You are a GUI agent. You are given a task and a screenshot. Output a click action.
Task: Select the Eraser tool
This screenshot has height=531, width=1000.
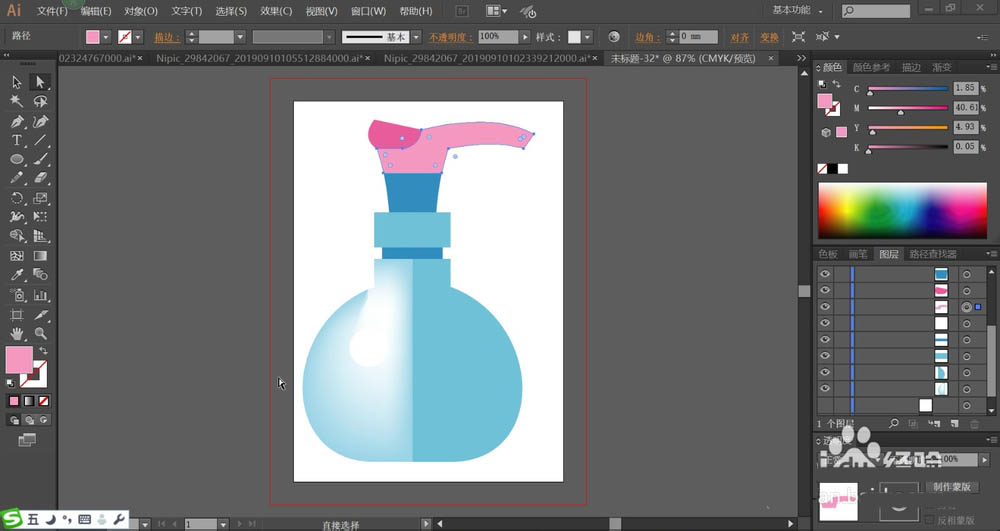pos(40,178)
